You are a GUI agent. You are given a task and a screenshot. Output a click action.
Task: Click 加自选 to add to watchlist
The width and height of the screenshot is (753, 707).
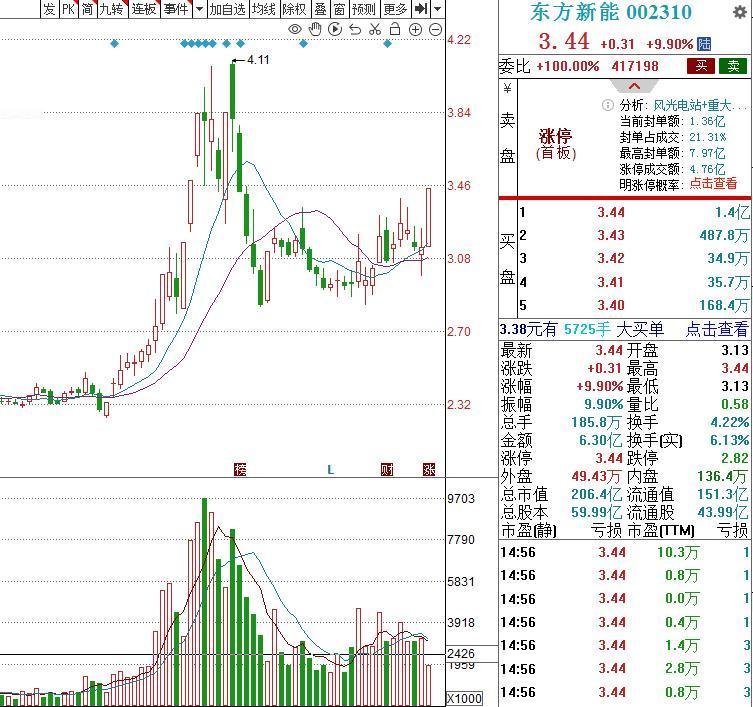coord(228,9)
